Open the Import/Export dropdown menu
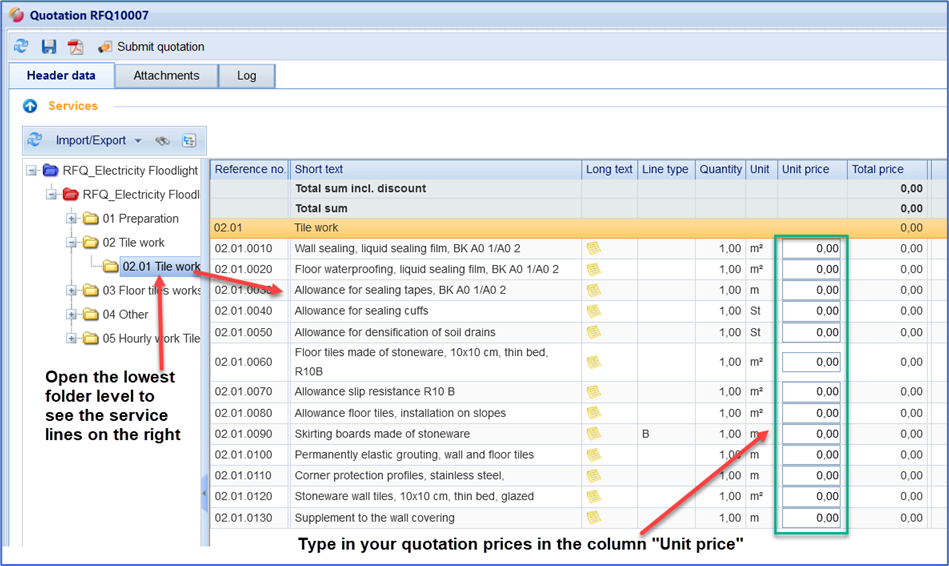 [137, 141]
